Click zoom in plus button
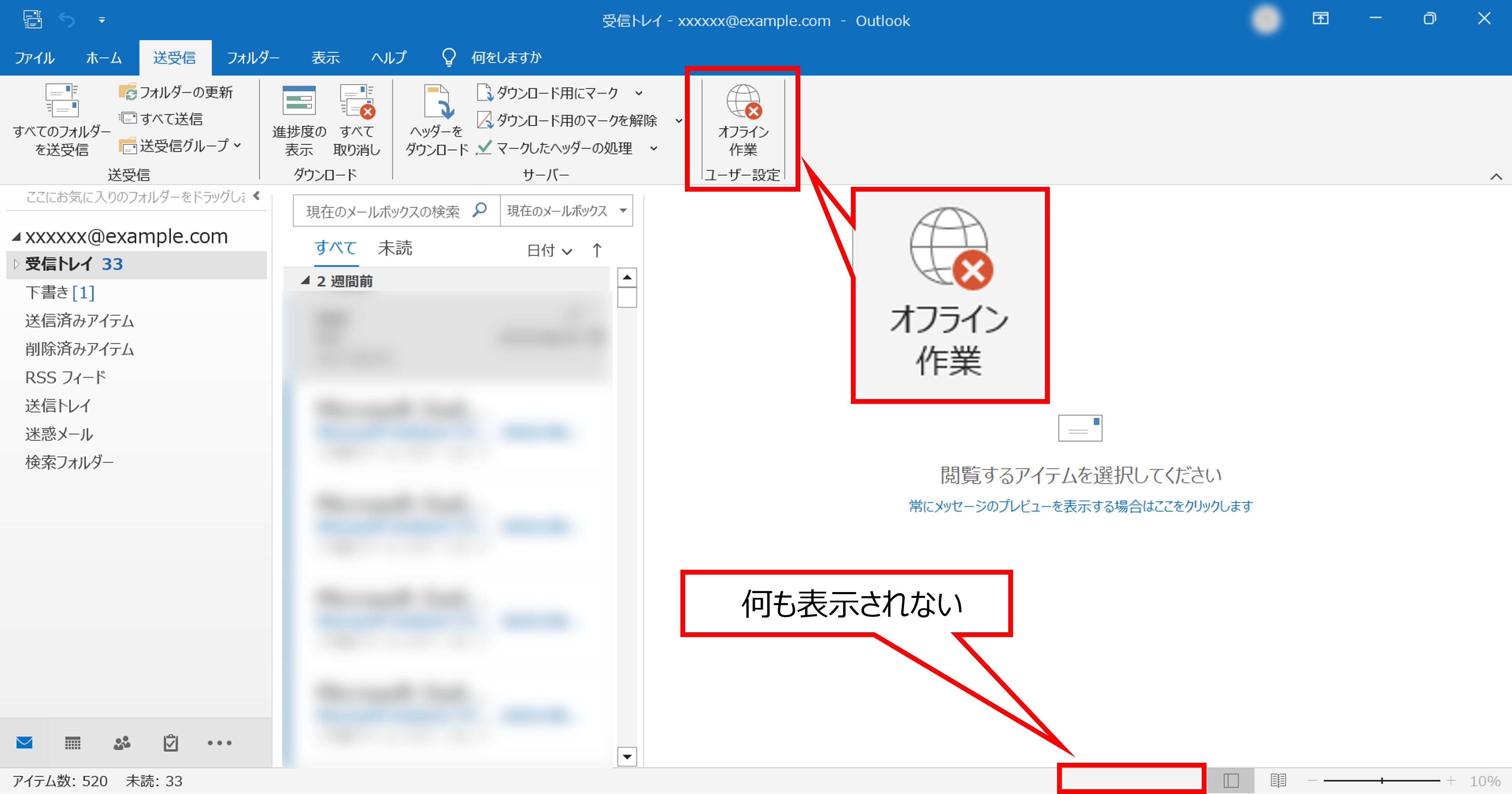The height and width of the screenshot is (794, 1512). 1451,781
